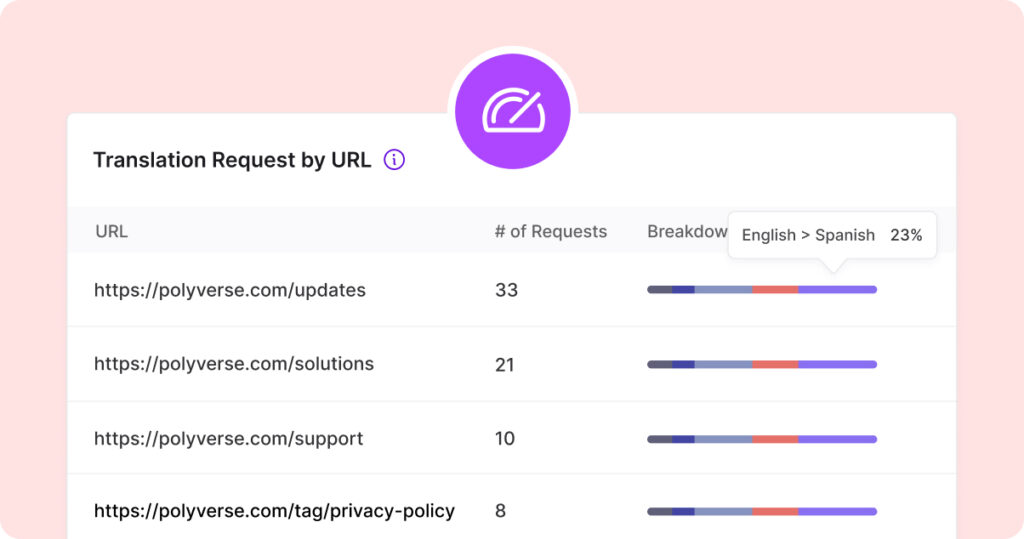Click red segment of solutions breakdown bar
1024x539 pixels.
point(775,365)
